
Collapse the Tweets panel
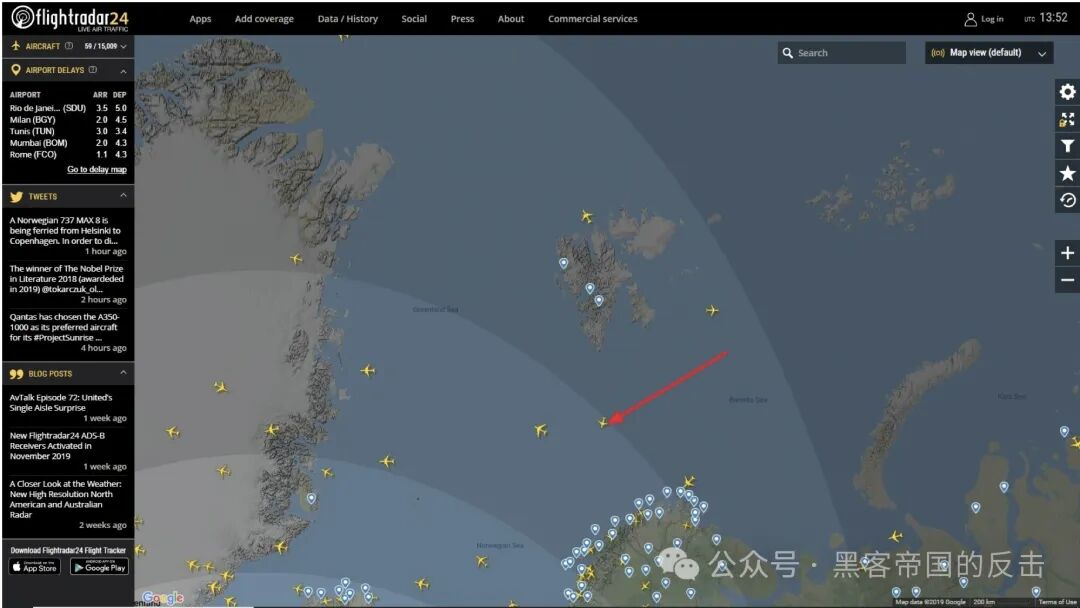click(x=123, y=196)
